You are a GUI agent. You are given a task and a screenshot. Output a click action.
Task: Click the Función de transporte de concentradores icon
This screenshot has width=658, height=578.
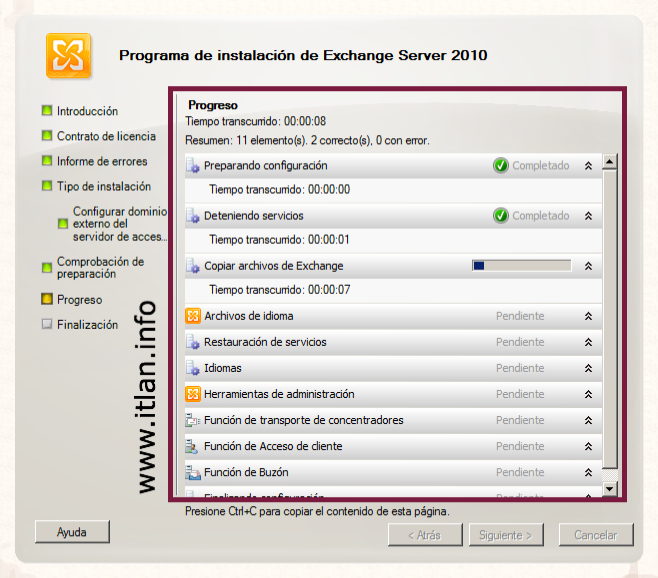[x=194, y=420]
